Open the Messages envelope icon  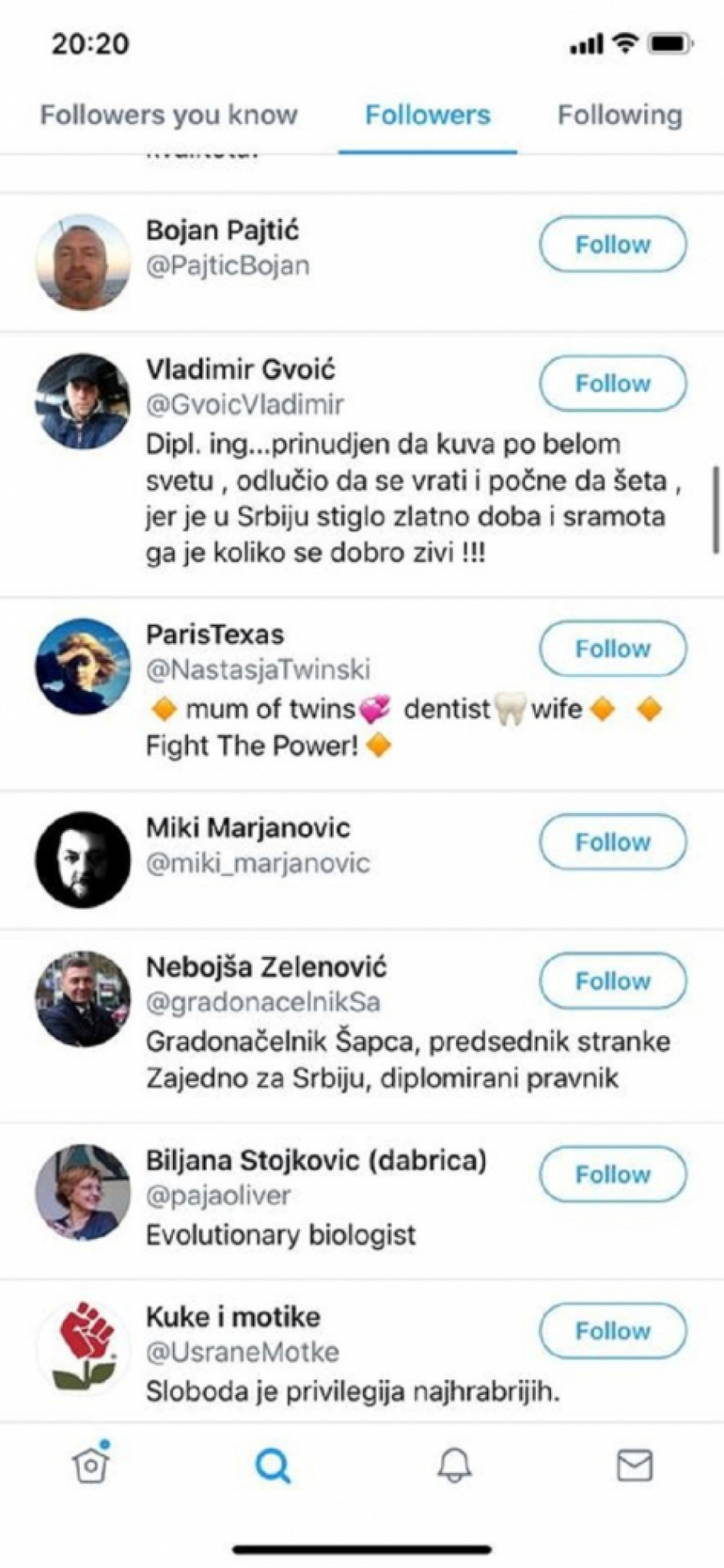[x=635, y=1465]
